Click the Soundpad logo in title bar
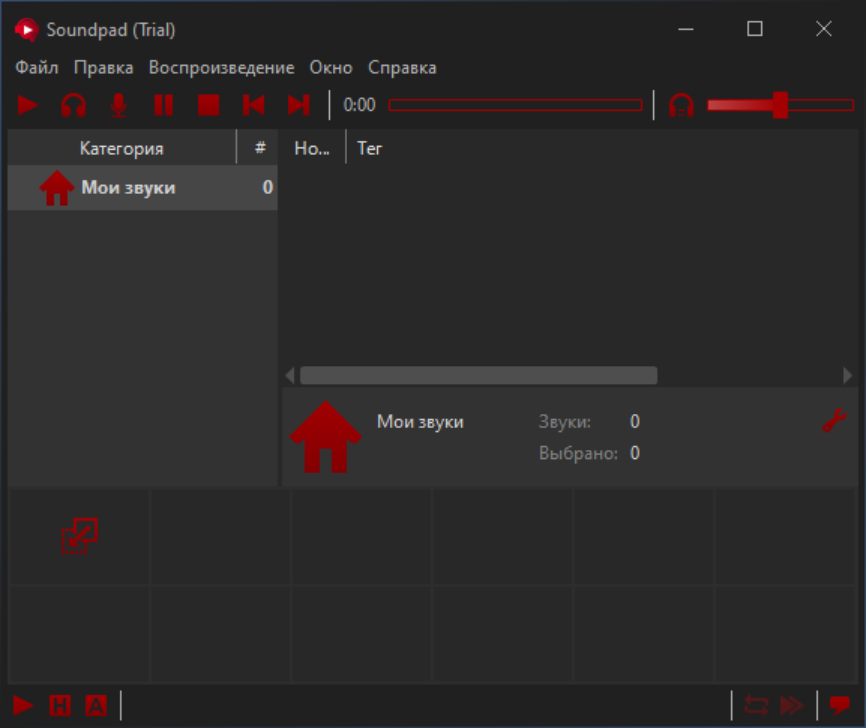The width and height of the screenshot is (866, 728). pyautogui.click(x=27, y=29)
